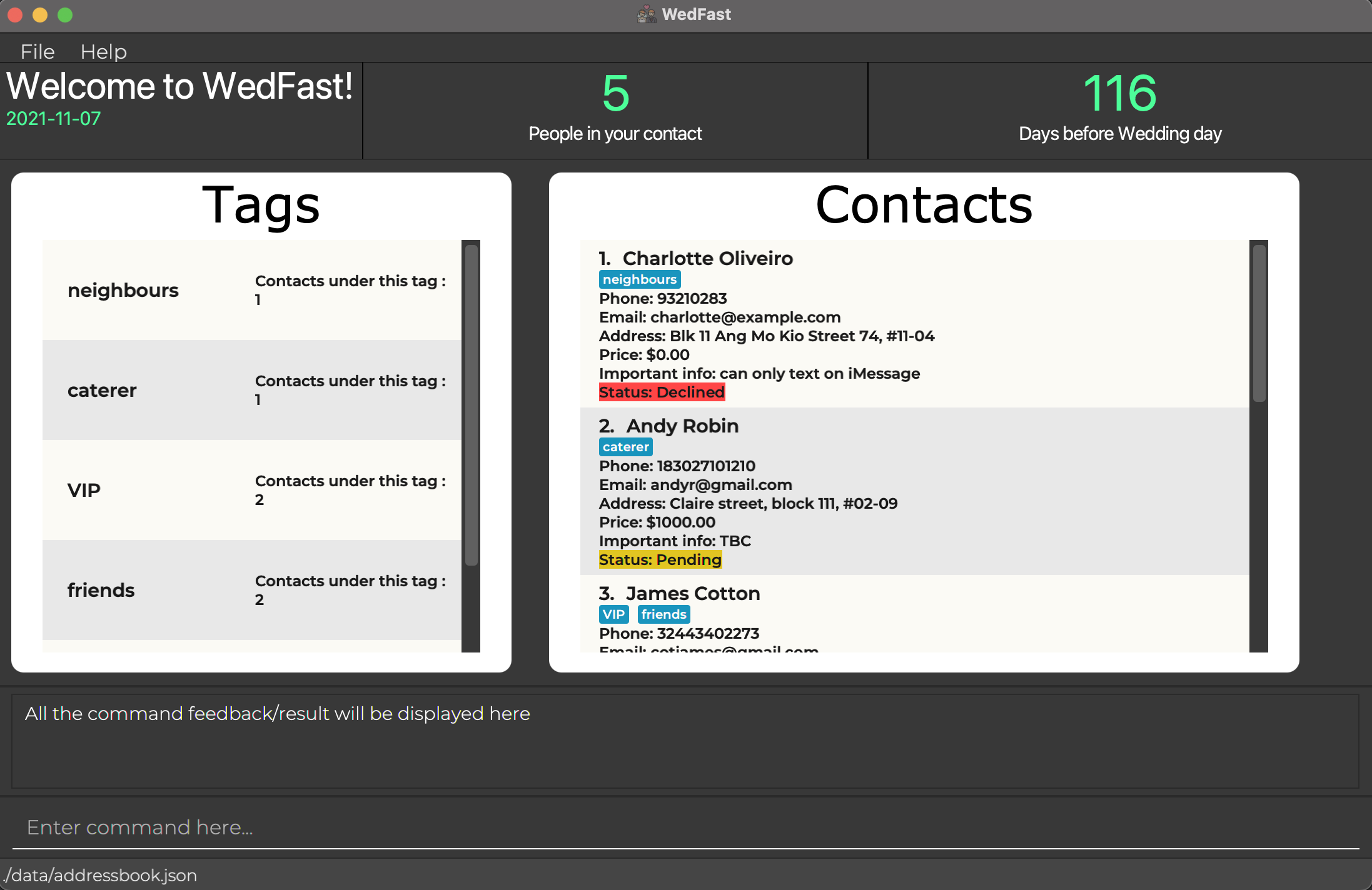This screenshot has width=1372, height=890.
Task: Click the command input field
Action: (x=686, y=827)
